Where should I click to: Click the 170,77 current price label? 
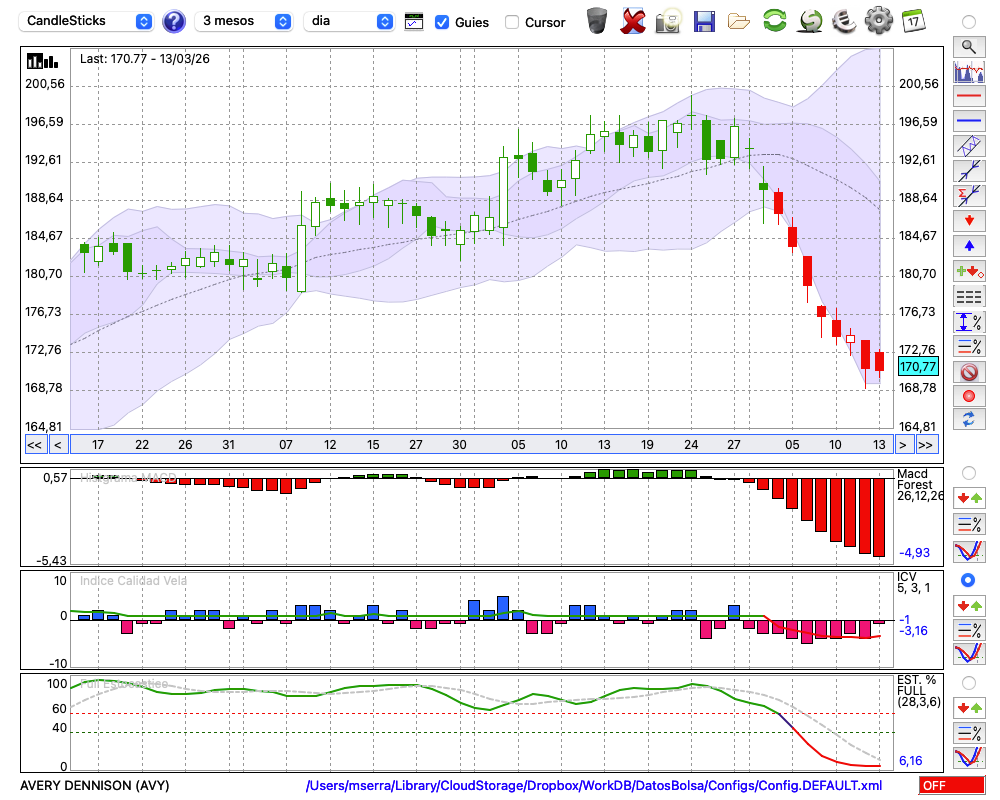click(x=918, y=367)
